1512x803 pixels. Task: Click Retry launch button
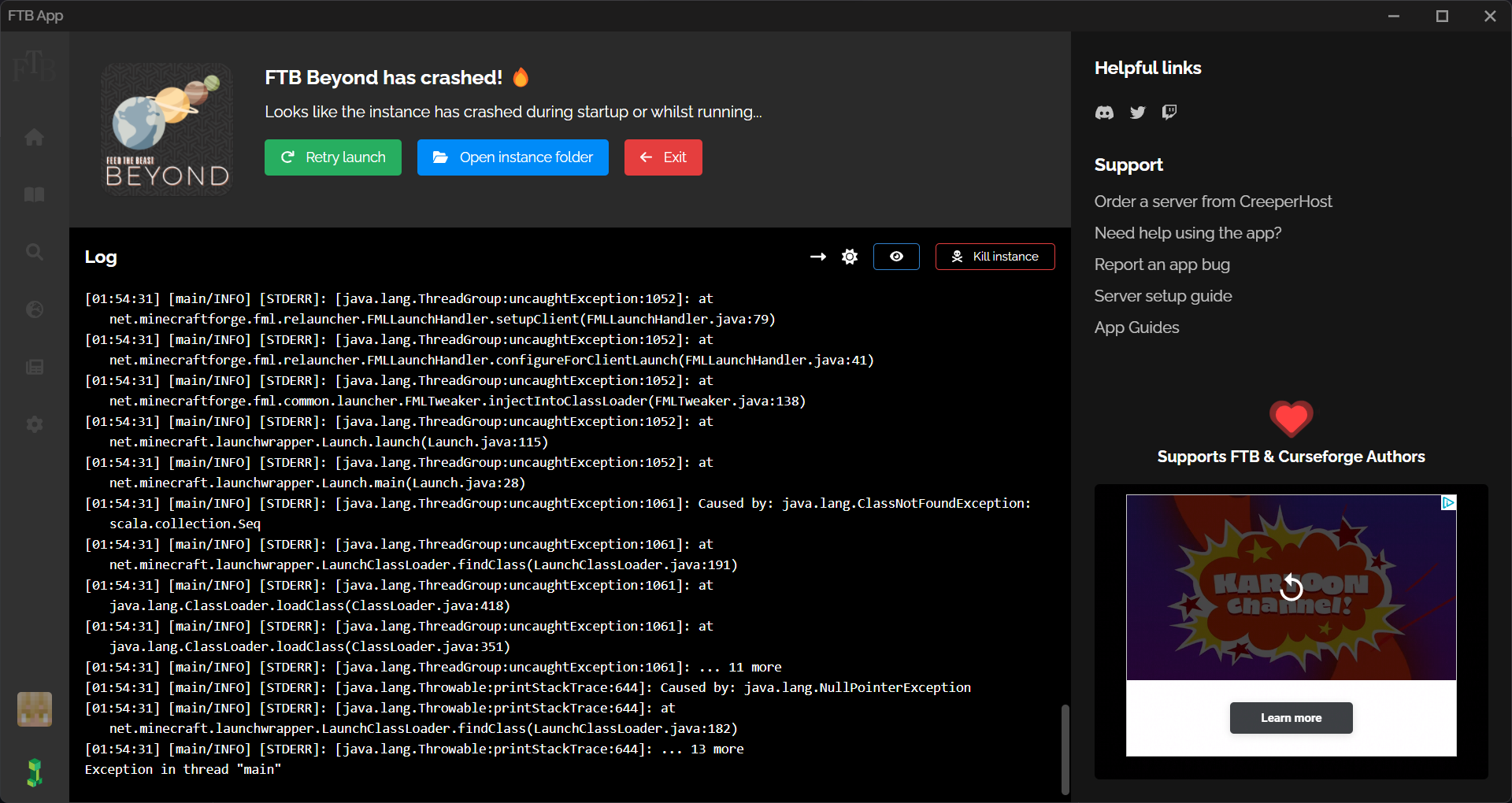[x=333, y=157]
